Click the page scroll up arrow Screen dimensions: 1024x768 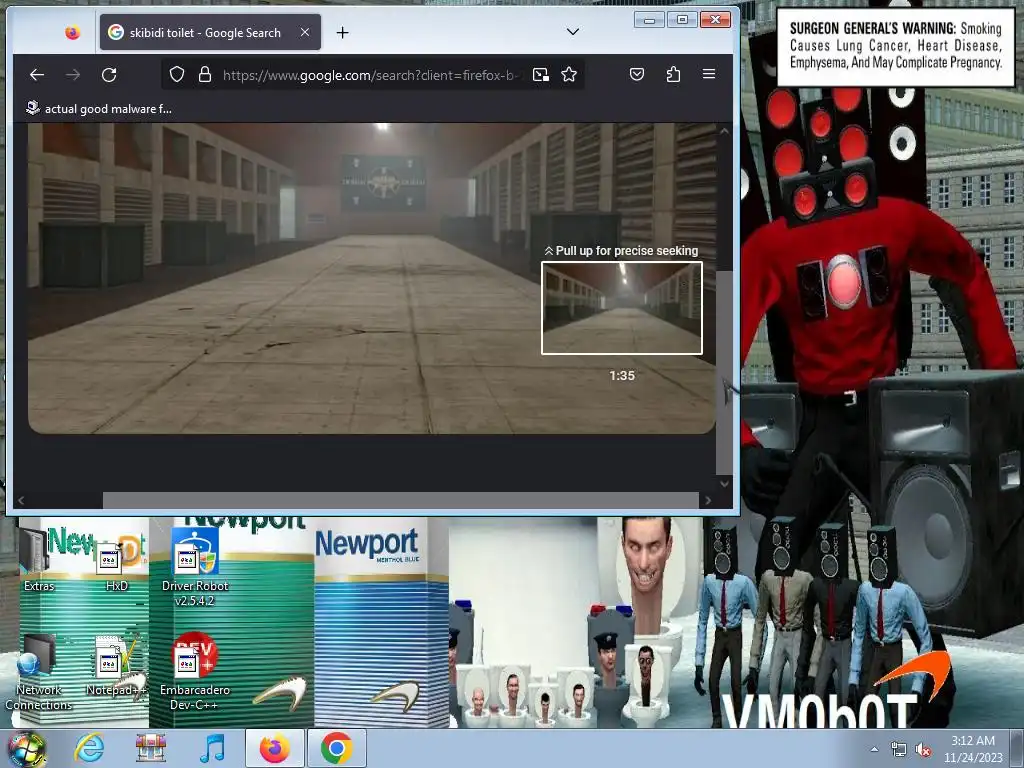coord(724,131)
